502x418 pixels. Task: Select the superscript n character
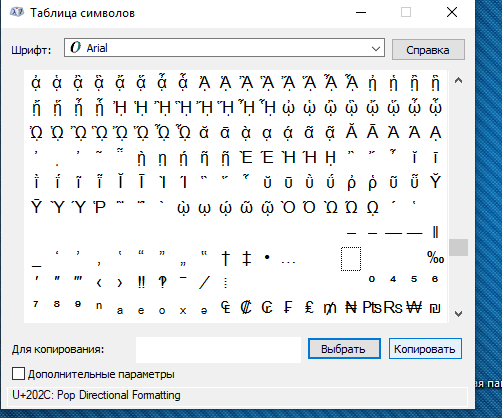pyautogui.click(x=99, y=305)
